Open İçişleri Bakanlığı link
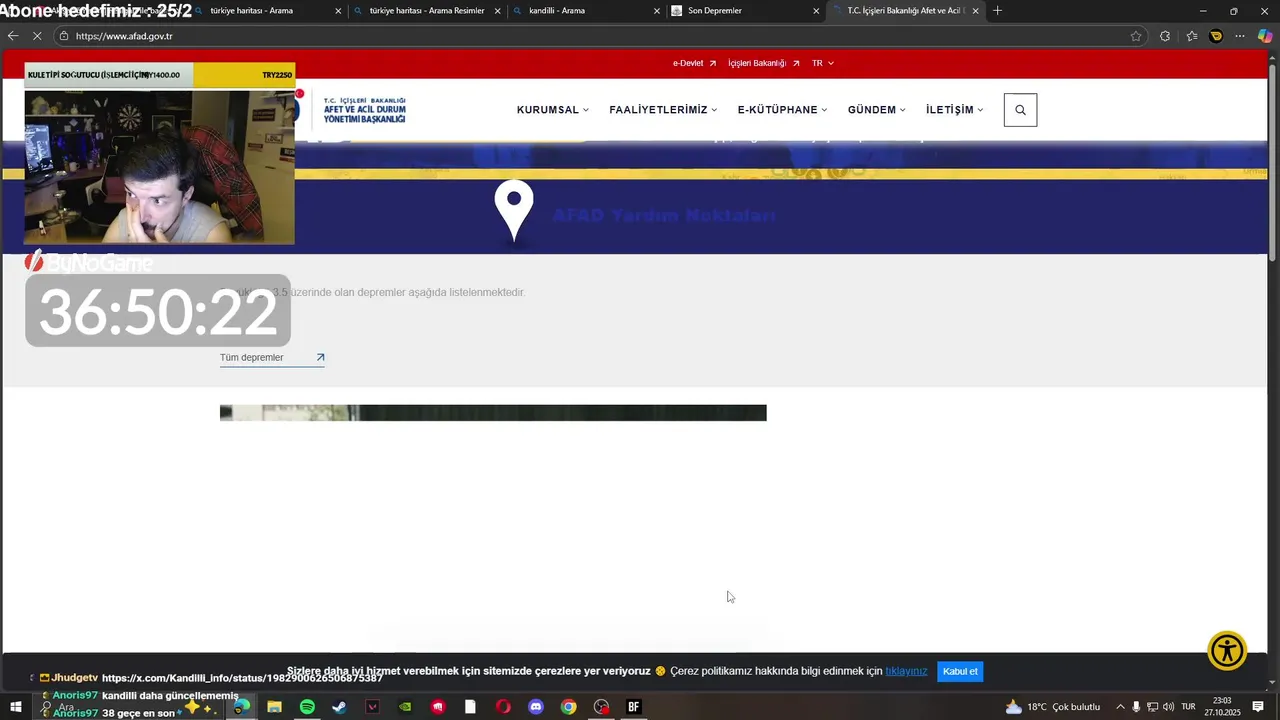The image size is (1280, 720). pyautogui.click(x=764, y=63)
